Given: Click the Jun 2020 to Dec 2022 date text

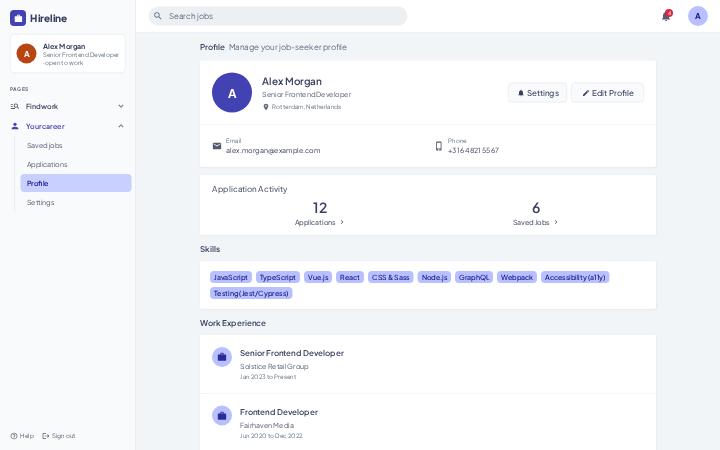Looking at the screenshot, I should coord(271,436).
